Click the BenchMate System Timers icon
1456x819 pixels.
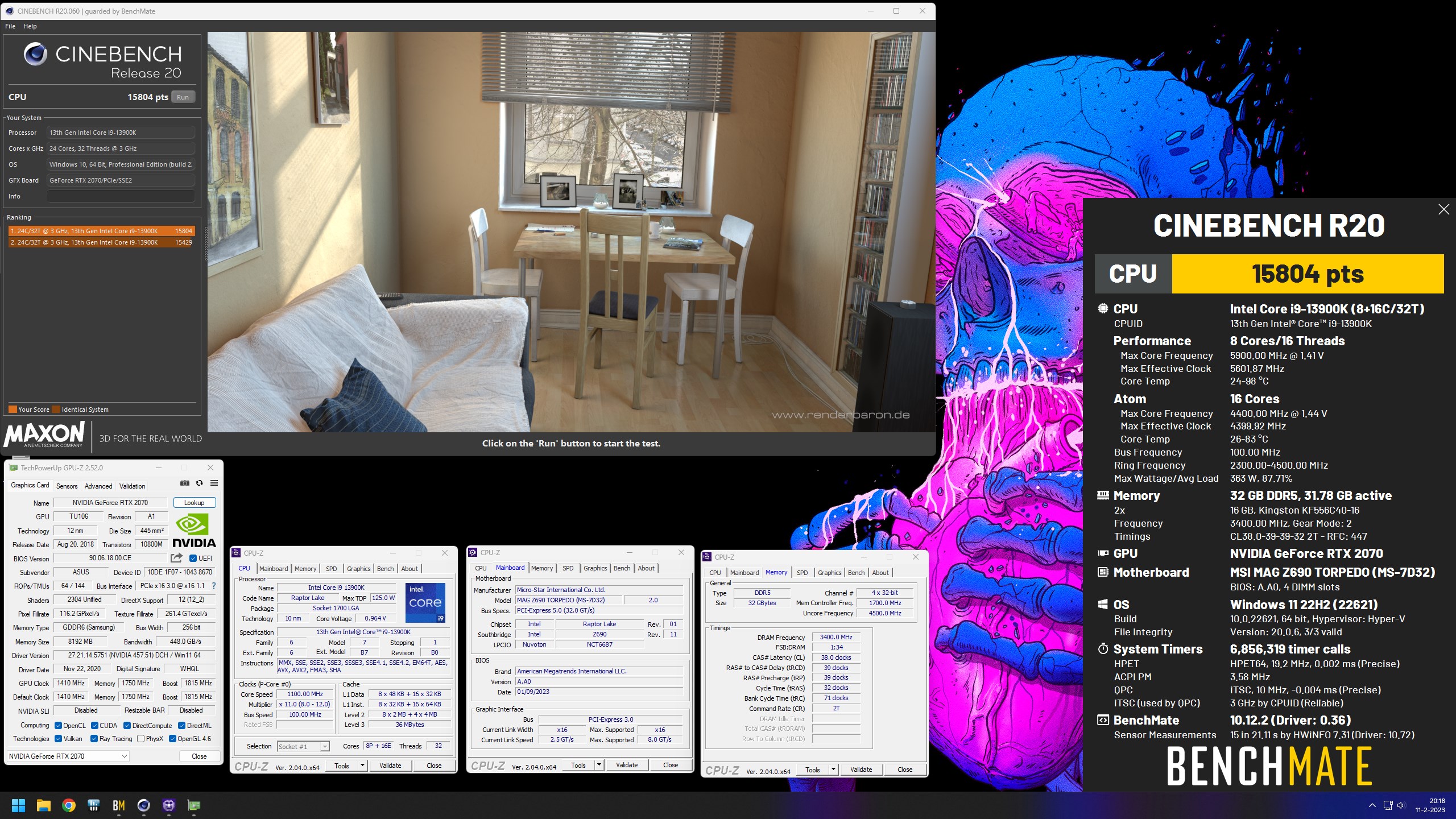coord(1103,649)
